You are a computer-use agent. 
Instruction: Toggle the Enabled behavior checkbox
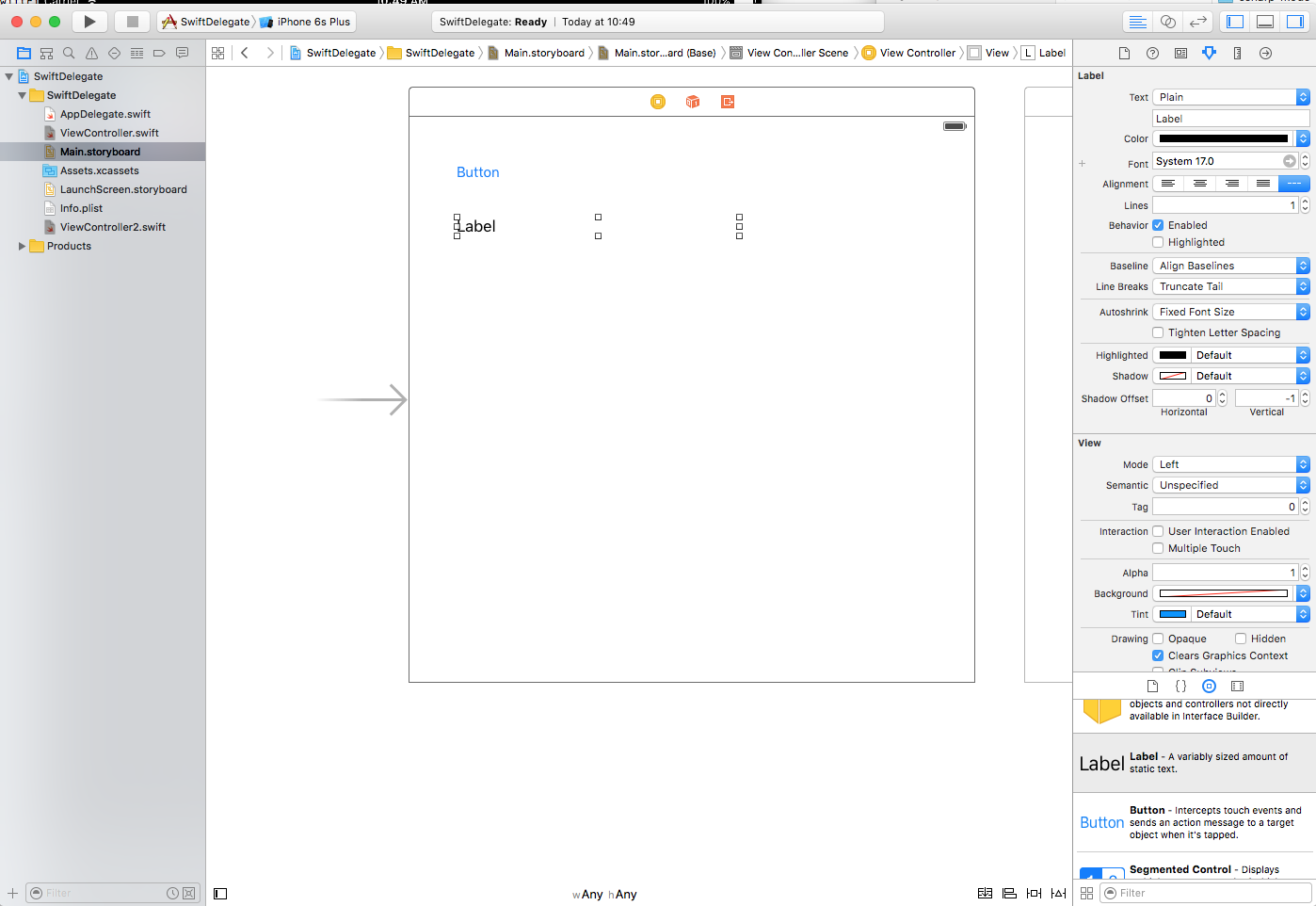point(1158,225)
